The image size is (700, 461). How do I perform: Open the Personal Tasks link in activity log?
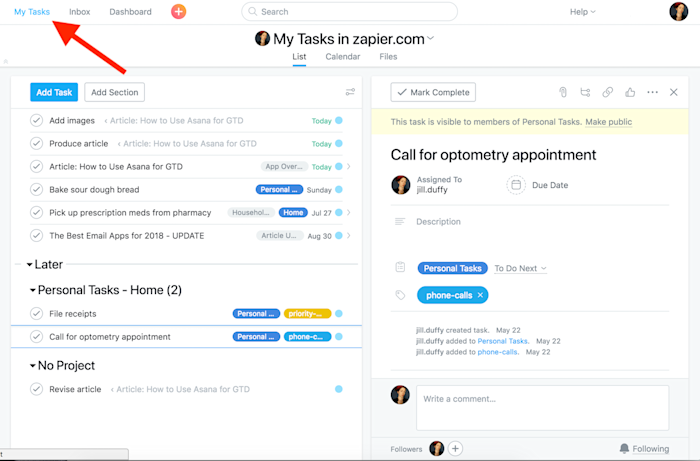click(502, 341)
